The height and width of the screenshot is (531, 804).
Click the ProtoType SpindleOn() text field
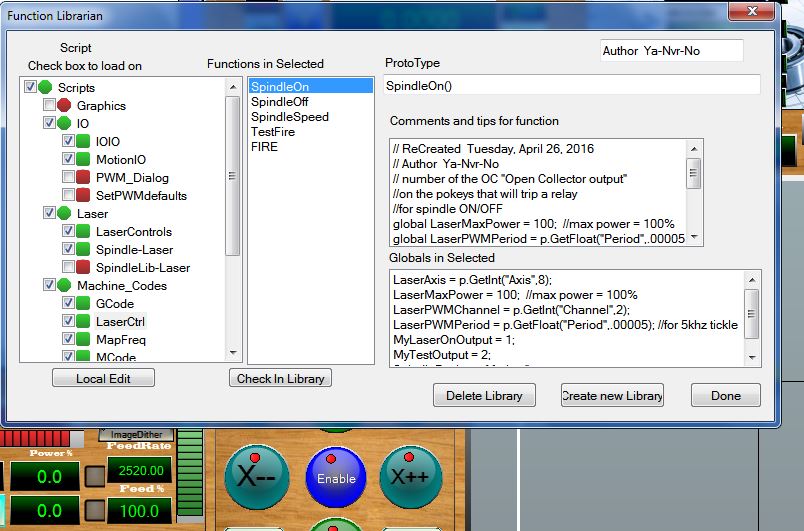(x=571, y=86)
